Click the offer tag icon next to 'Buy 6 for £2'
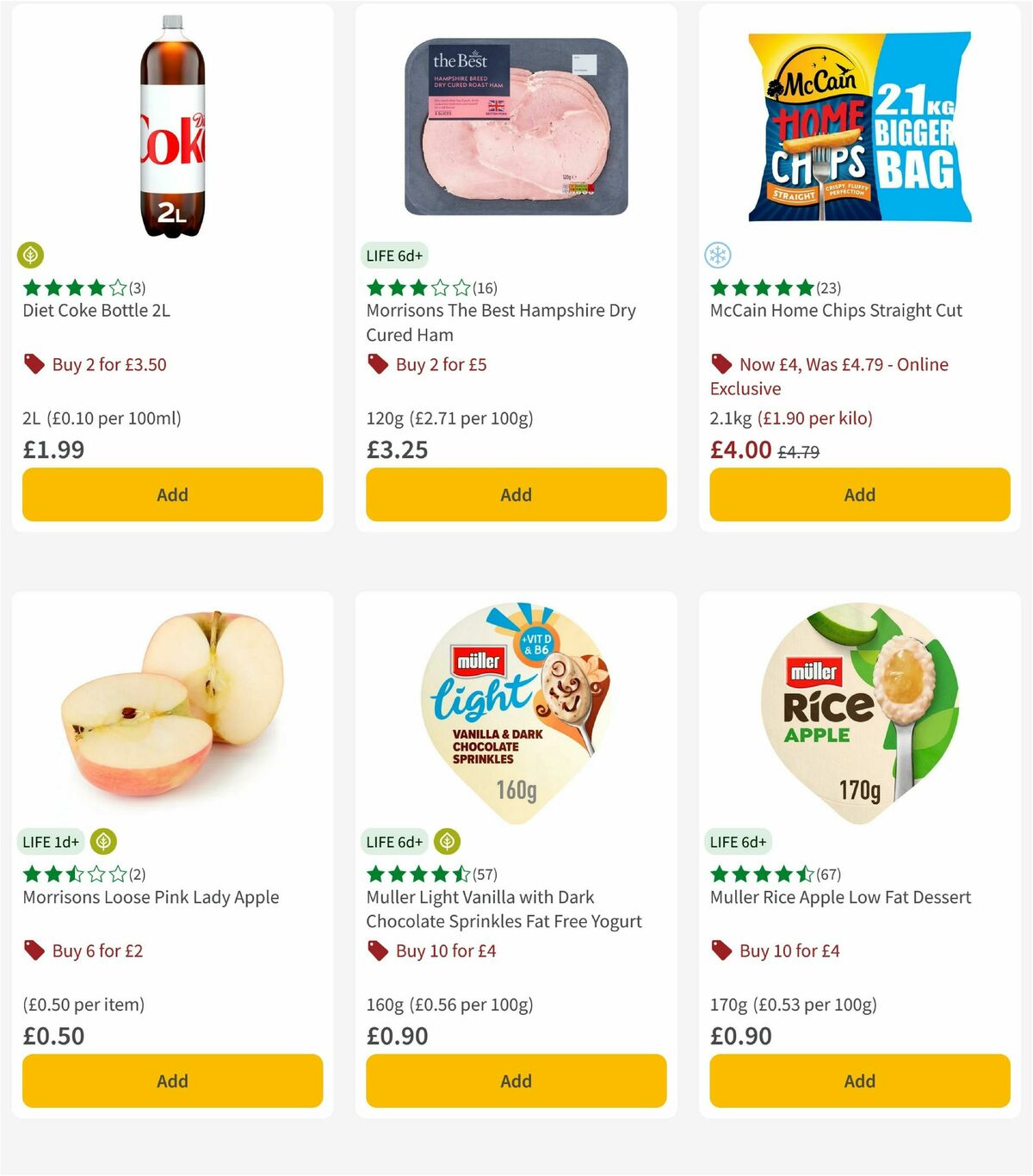 34,950
